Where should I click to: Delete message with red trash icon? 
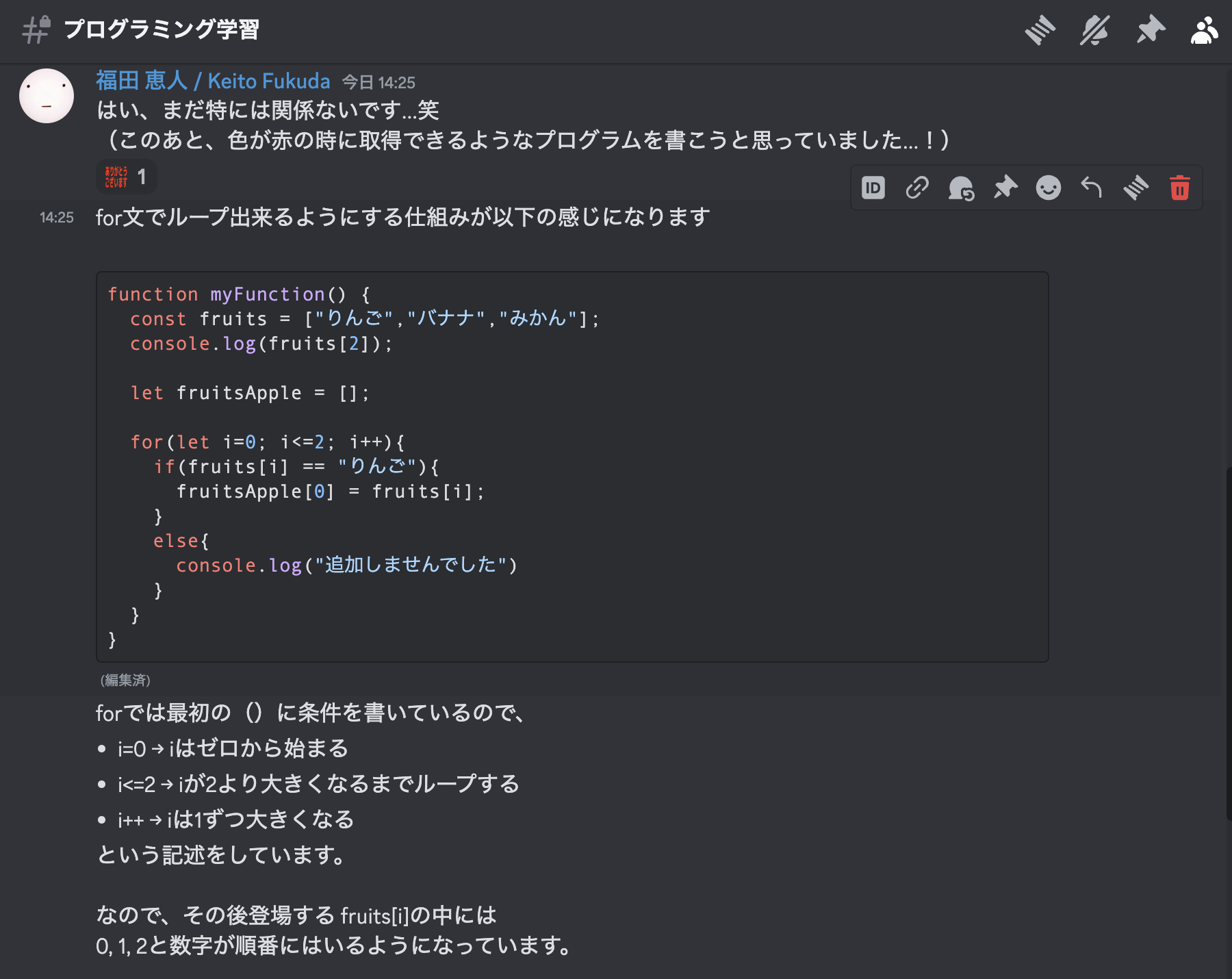coord(1179,188)
